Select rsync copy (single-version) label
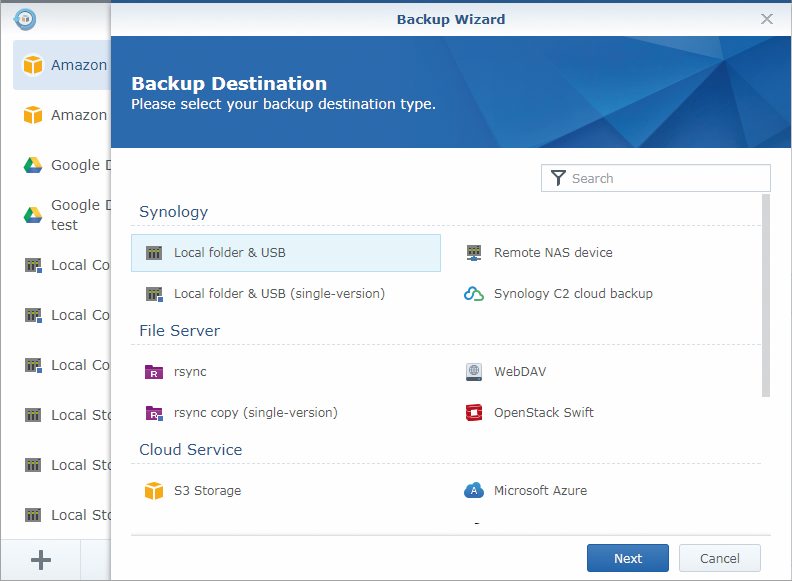Image resolution: width=792 pixels, height=581 pixels. click(256, 413)
